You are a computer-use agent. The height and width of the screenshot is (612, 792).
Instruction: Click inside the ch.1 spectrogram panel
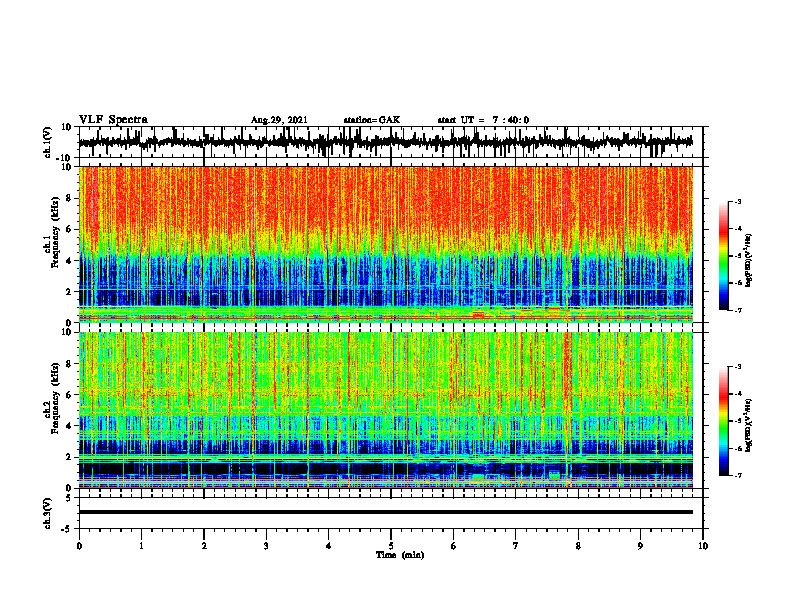386,244
